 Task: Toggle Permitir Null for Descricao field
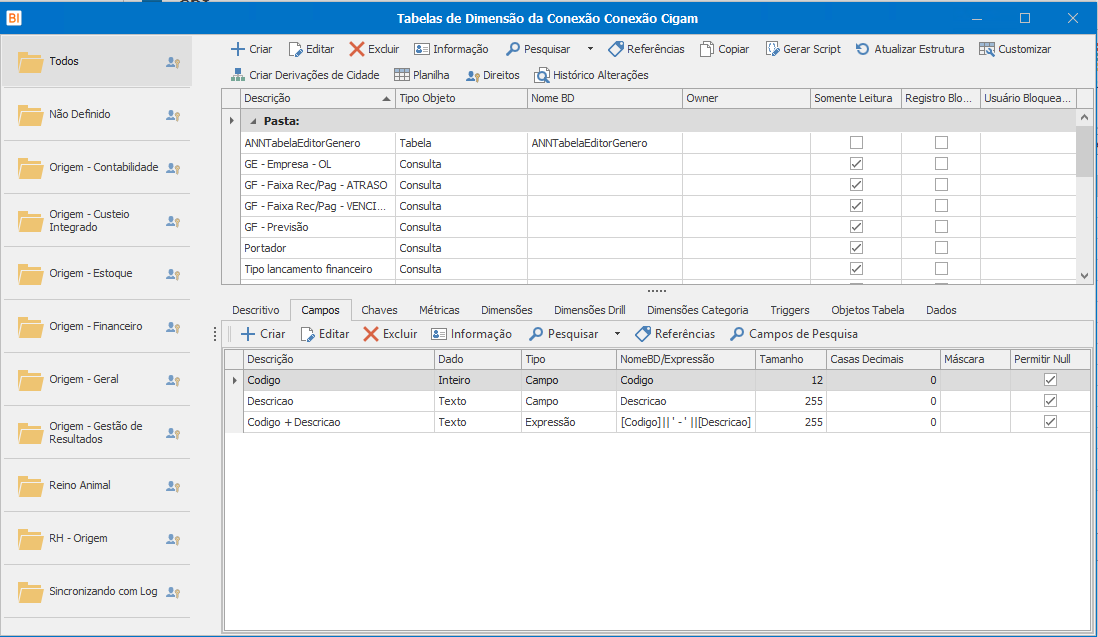click(x=1050, y=401)
